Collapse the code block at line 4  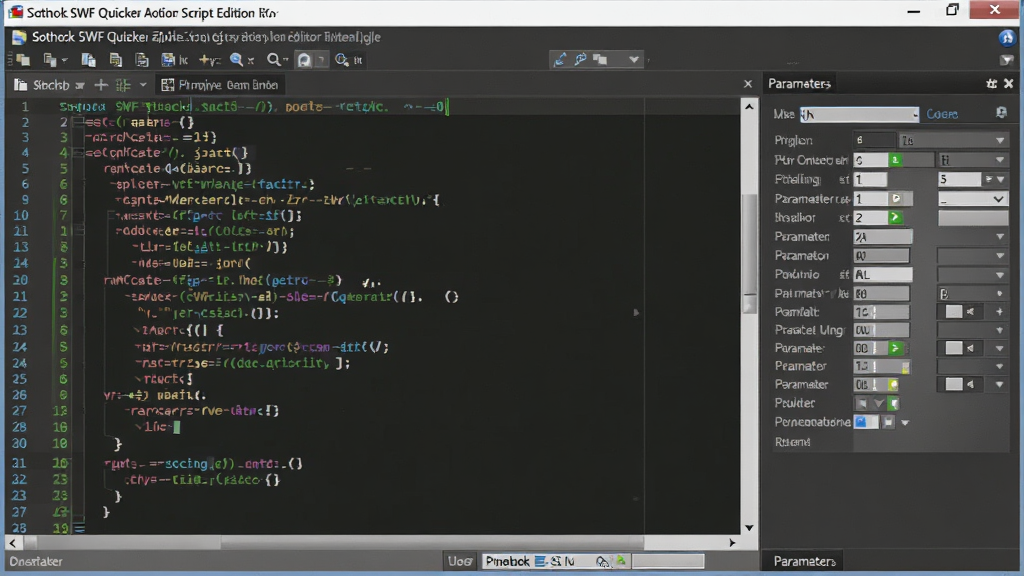pyautogui.click(x=78, y=153)
